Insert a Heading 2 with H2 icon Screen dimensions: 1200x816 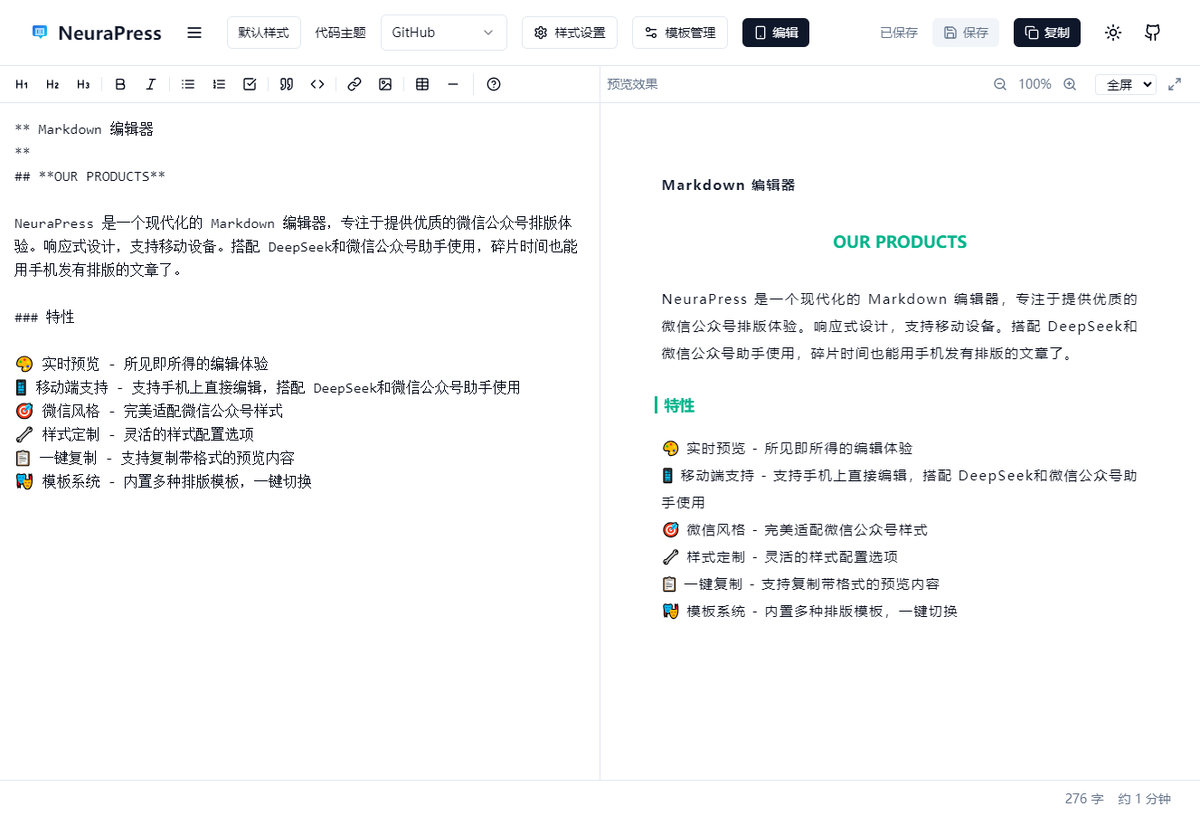[52, 85]
